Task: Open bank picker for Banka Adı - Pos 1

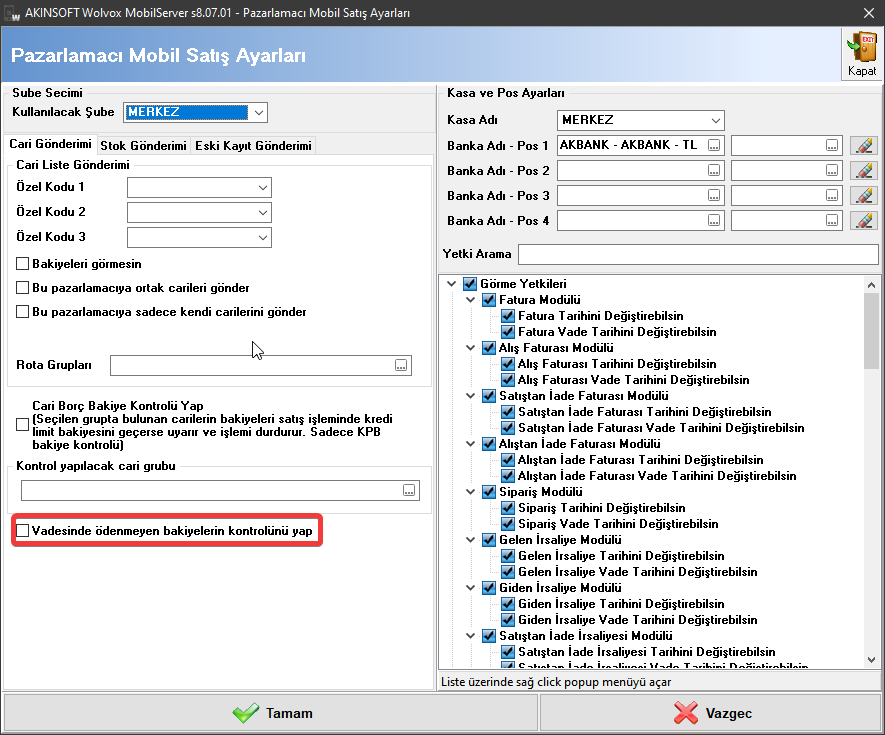Action: pyautogui.click(x=714, y=145)
